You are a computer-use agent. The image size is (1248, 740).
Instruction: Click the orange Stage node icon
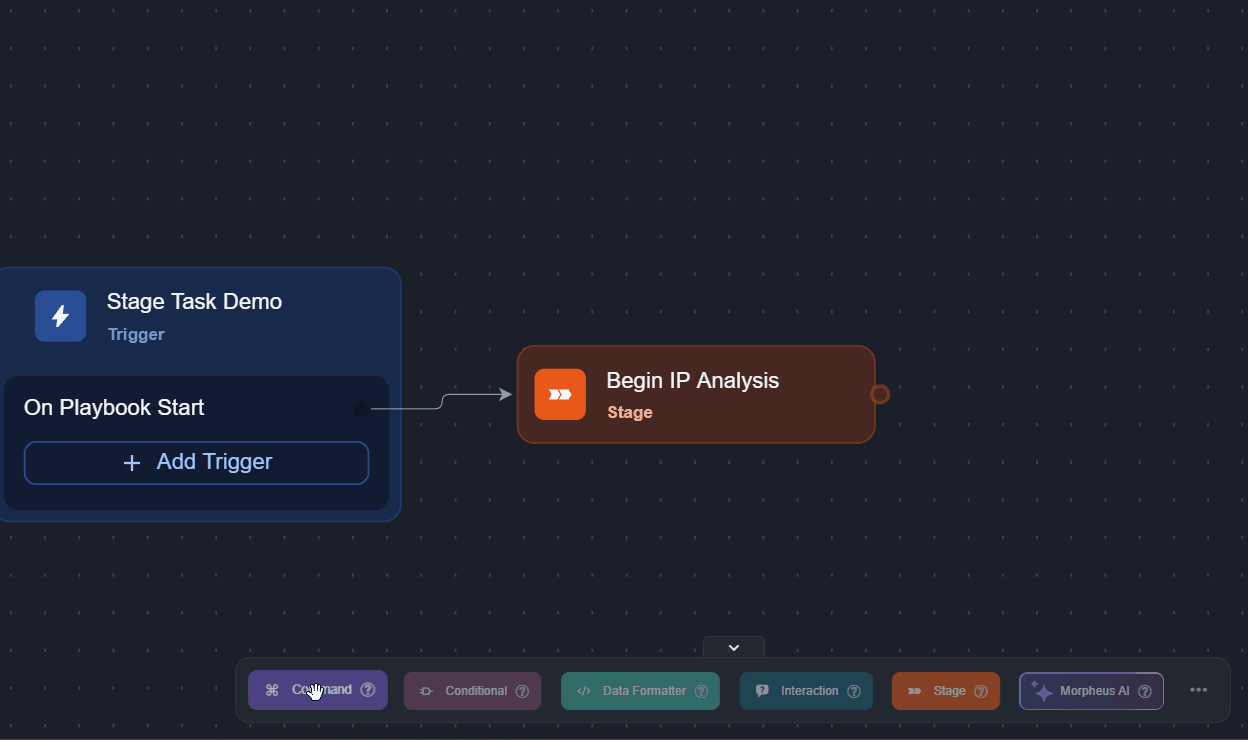[560, 394]
